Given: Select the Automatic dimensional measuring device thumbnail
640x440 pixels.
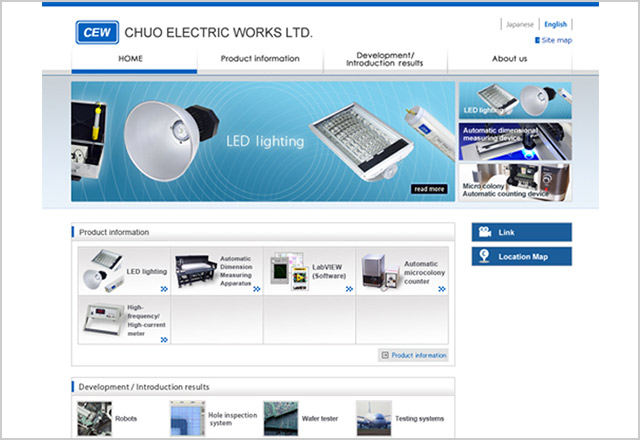Looking at the screenshot, I should tap(514, 141).
